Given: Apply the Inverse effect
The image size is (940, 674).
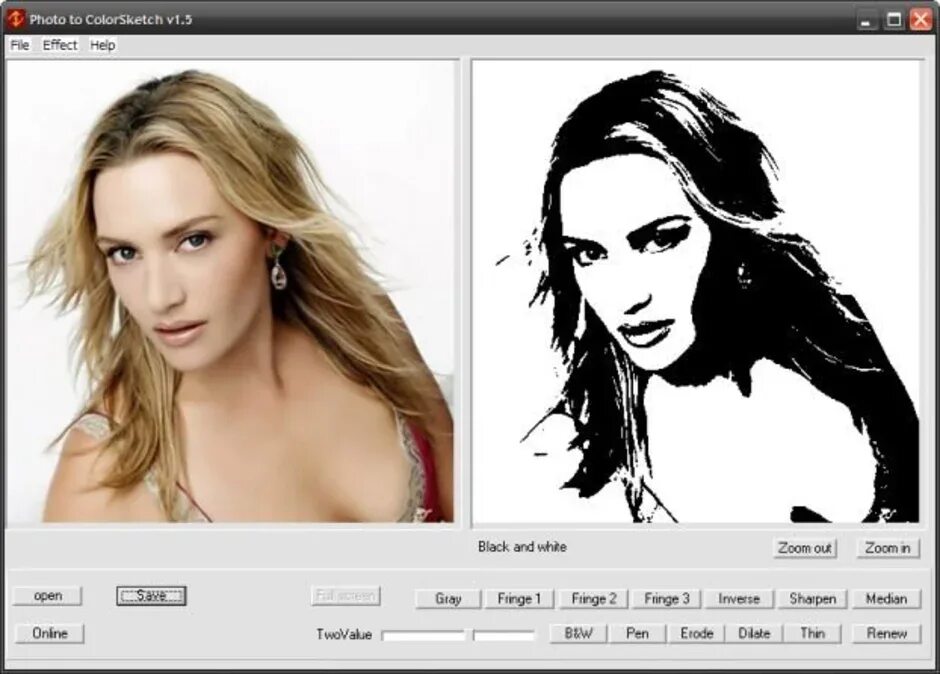Looking at the screenshot, I should click(739, 598).
